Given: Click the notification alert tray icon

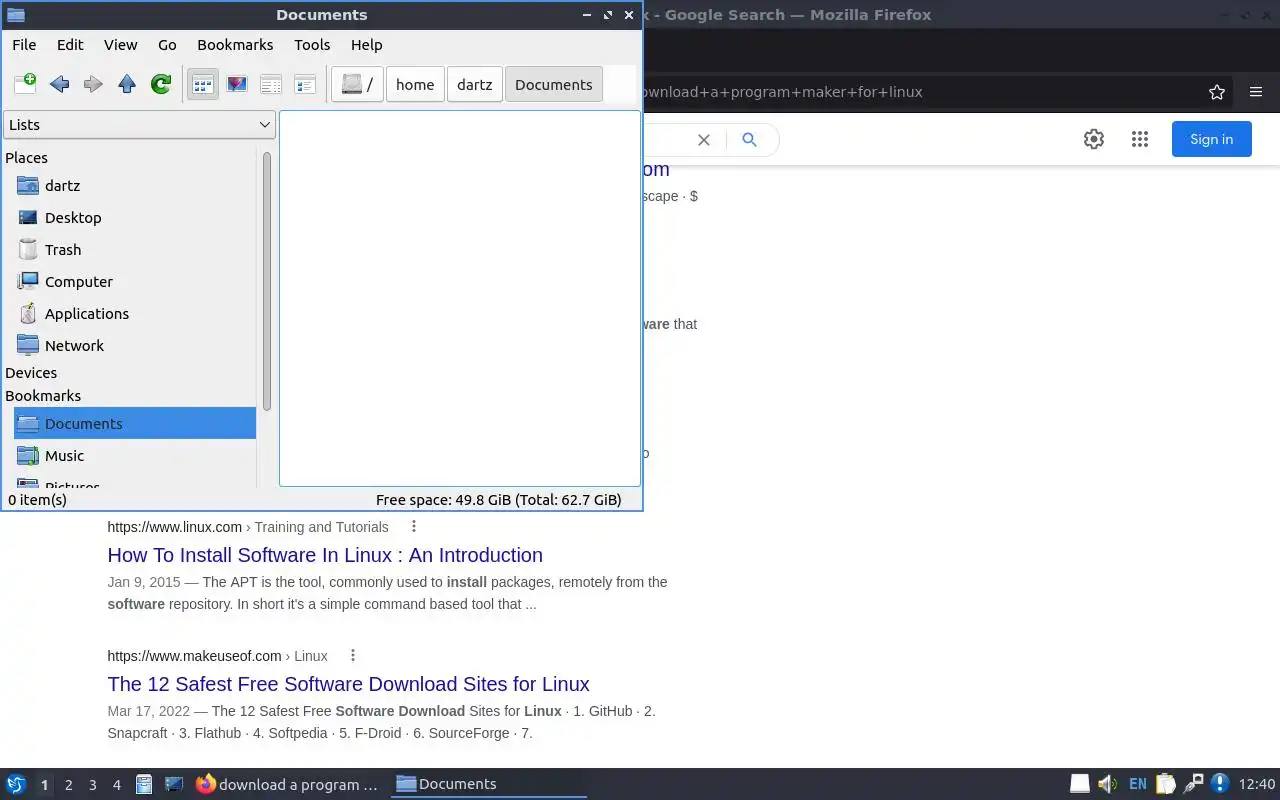Looking at the screenshot, I should point(1220,784).
